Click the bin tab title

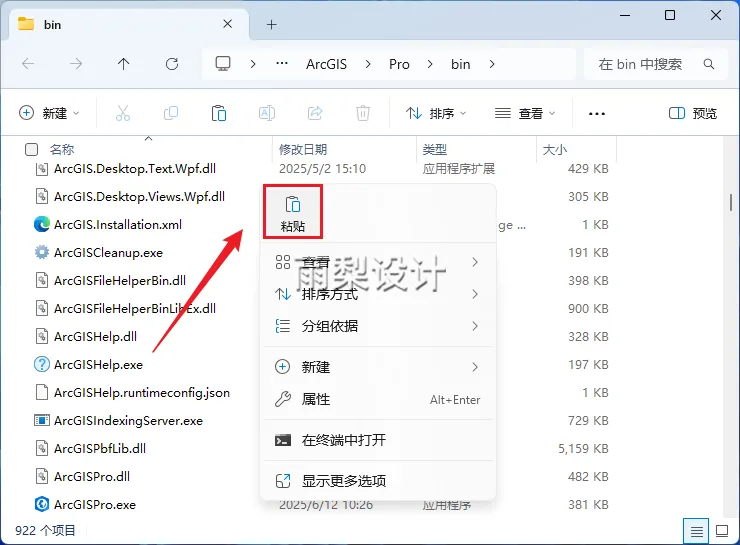coord(52,25)
